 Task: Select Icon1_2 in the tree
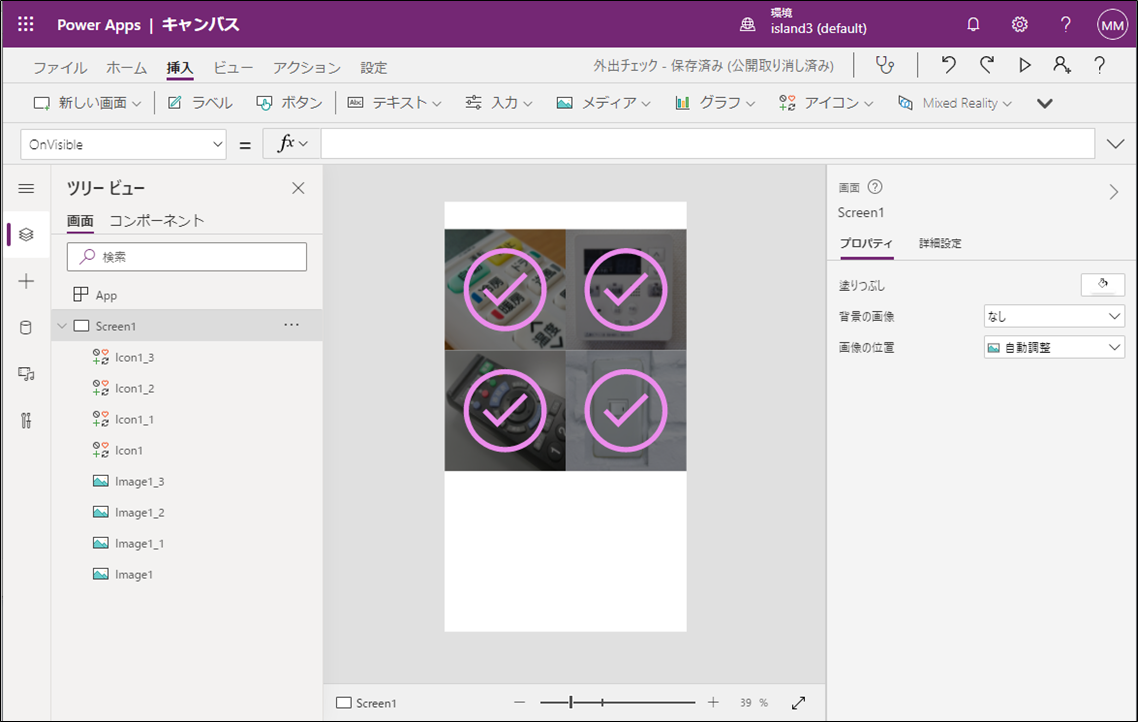point(134,389)
